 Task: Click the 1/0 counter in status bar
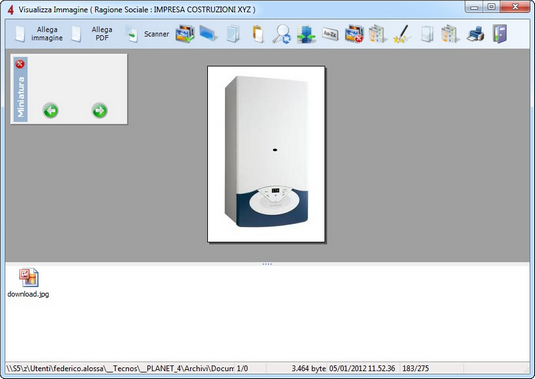click(243, 368)
